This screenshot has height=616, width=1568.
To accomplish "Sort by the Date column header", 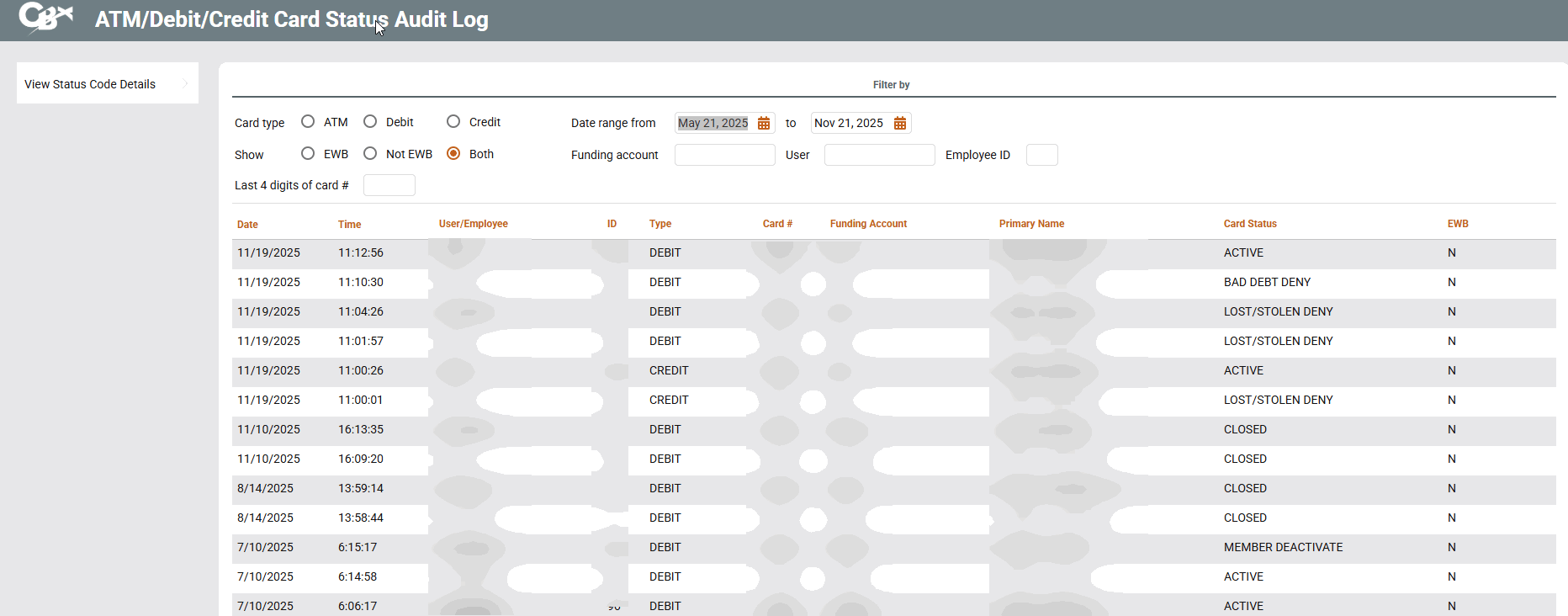I will 247,225.
